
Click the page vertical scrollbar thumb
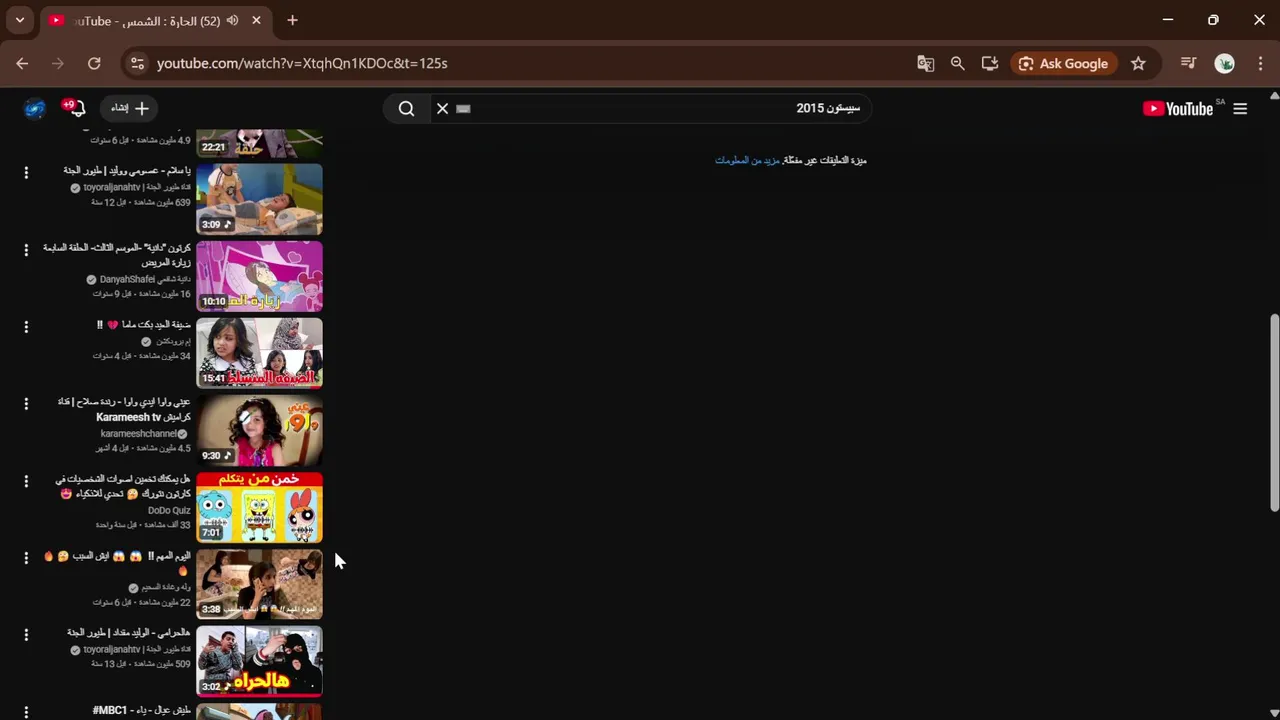point(1274,414)
